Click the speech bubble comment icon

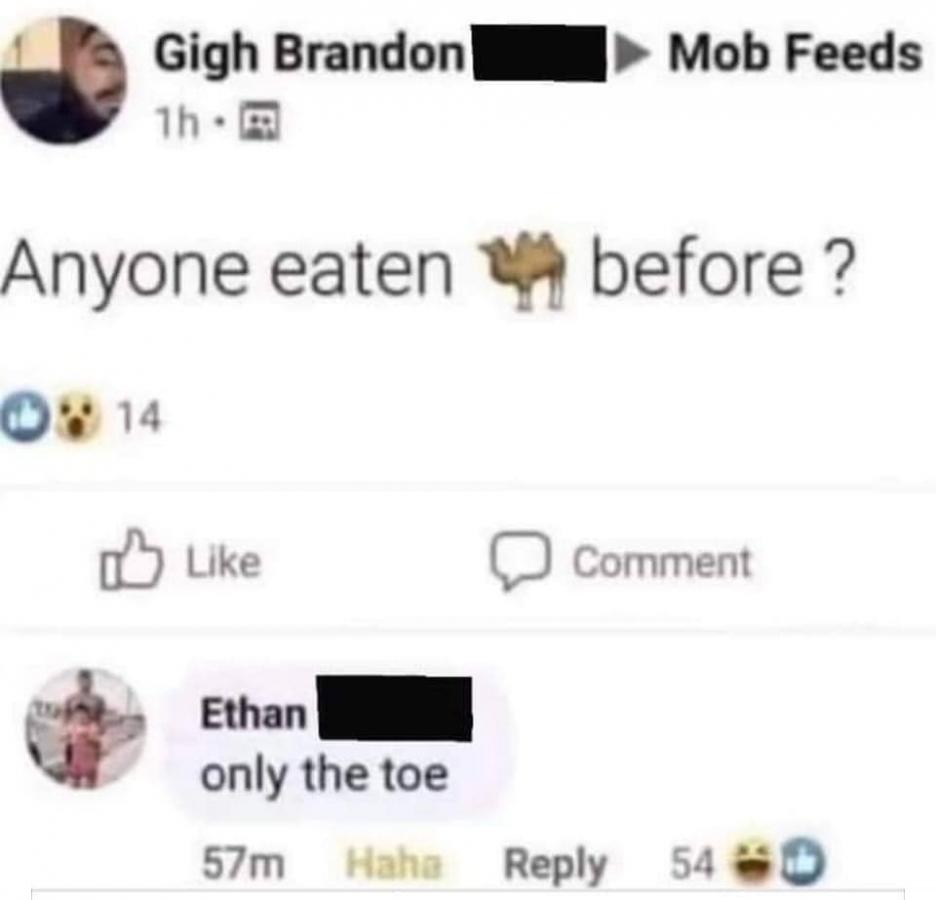(521, 560)
